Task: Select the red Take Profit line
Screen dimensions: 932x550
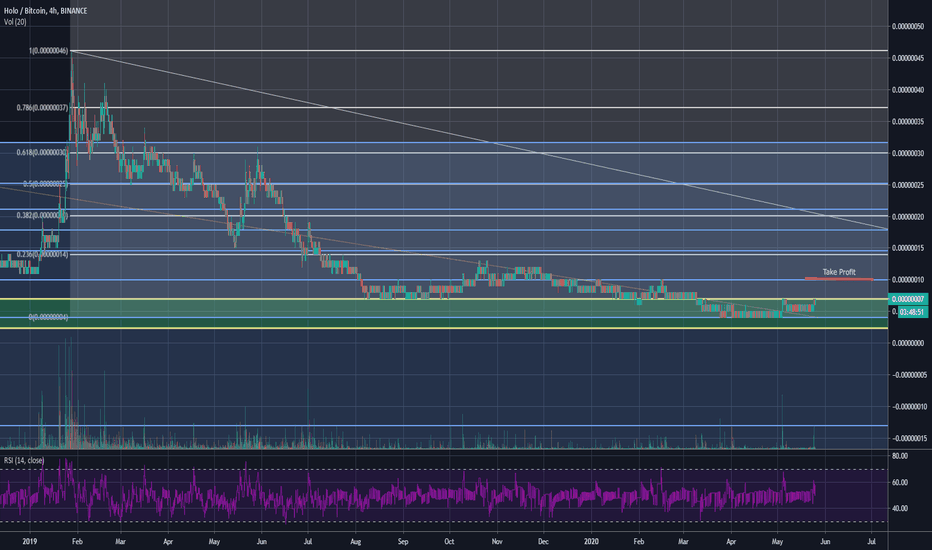Action: 839,279
